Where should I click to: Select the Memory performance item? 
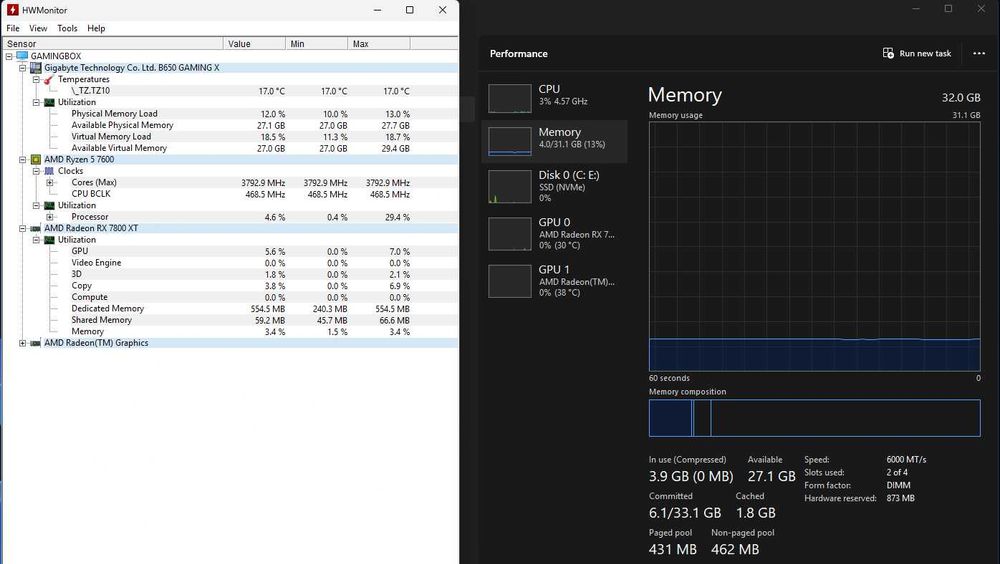click(554, 141)
